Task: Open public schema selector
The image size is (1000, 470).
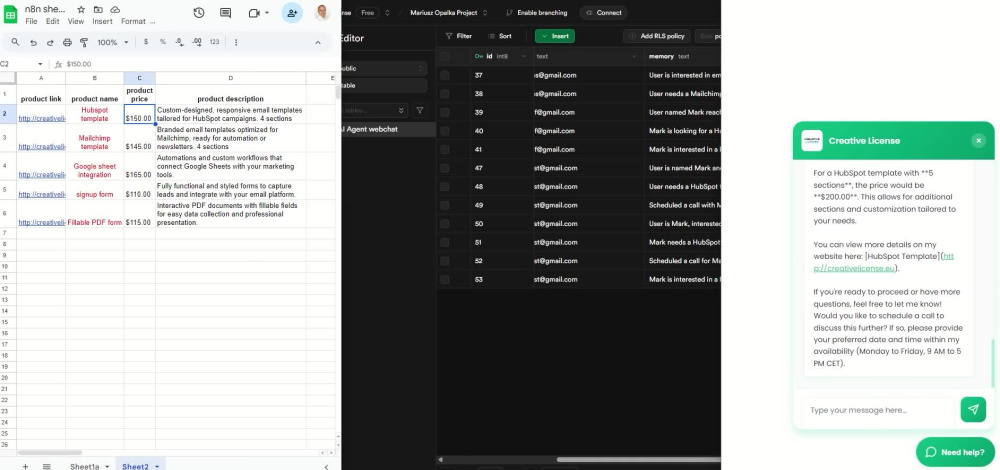Action: click(383, 68)
